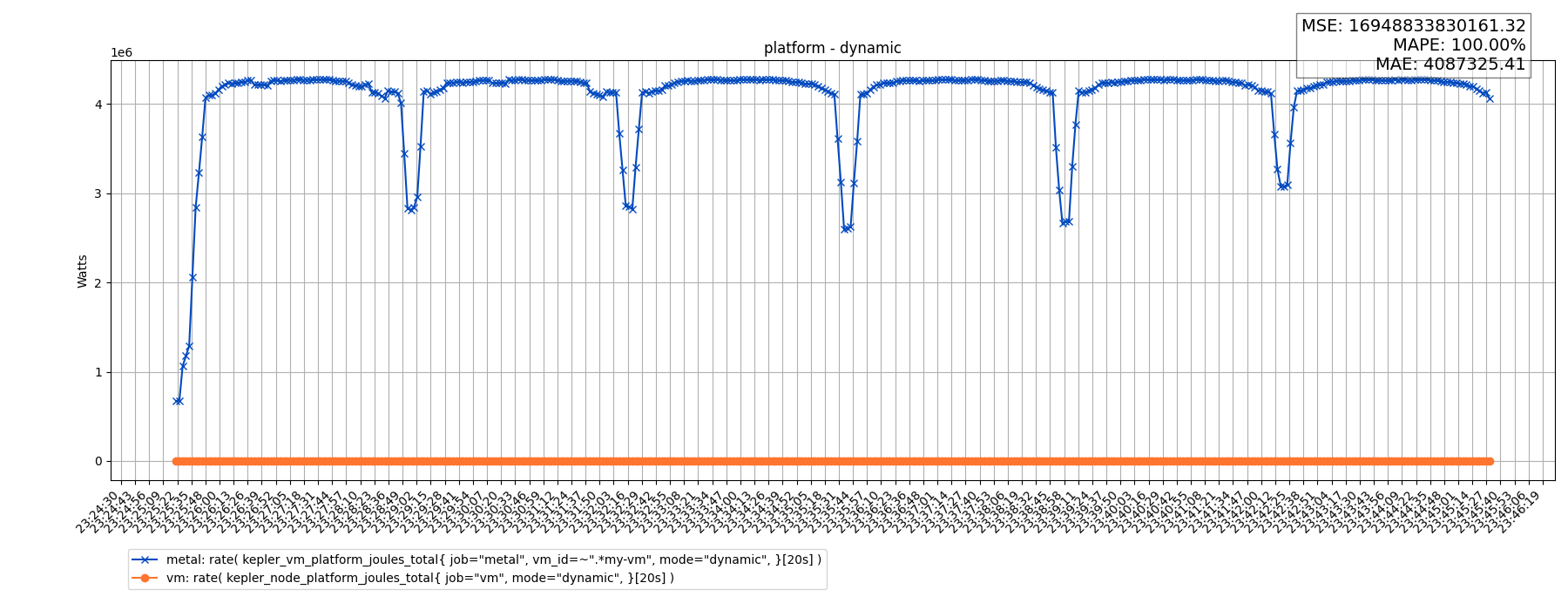Click the chart title 'platform - dynamic'
This screenshot has width=1568, height=610.
[x=832, y=49]
